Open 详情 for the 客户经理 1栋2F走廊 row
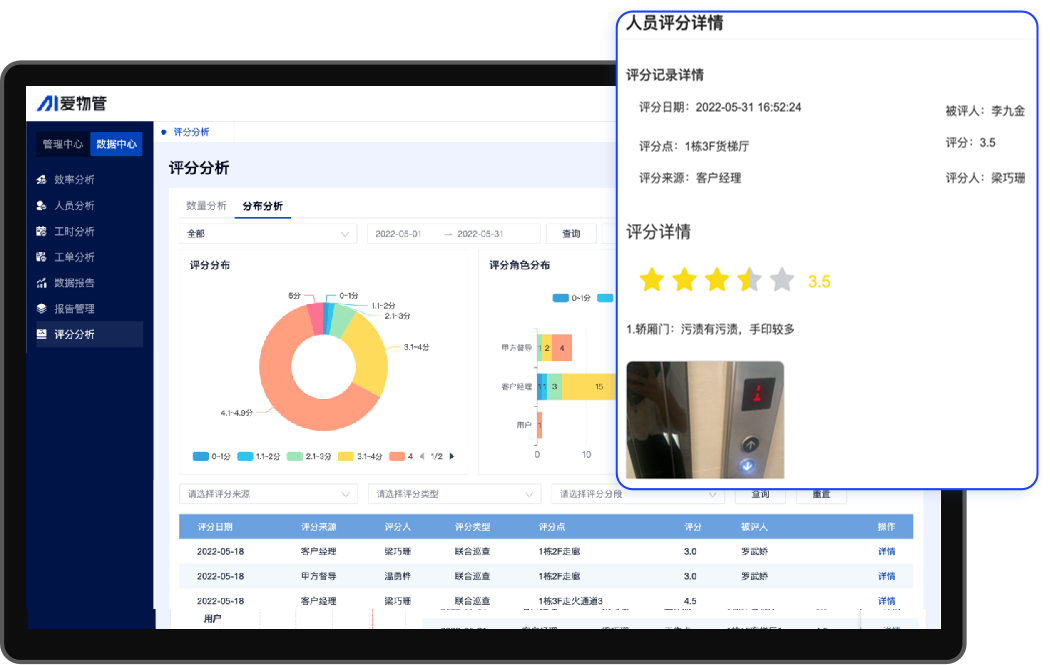1050x665 pixels. click(887, 552)
